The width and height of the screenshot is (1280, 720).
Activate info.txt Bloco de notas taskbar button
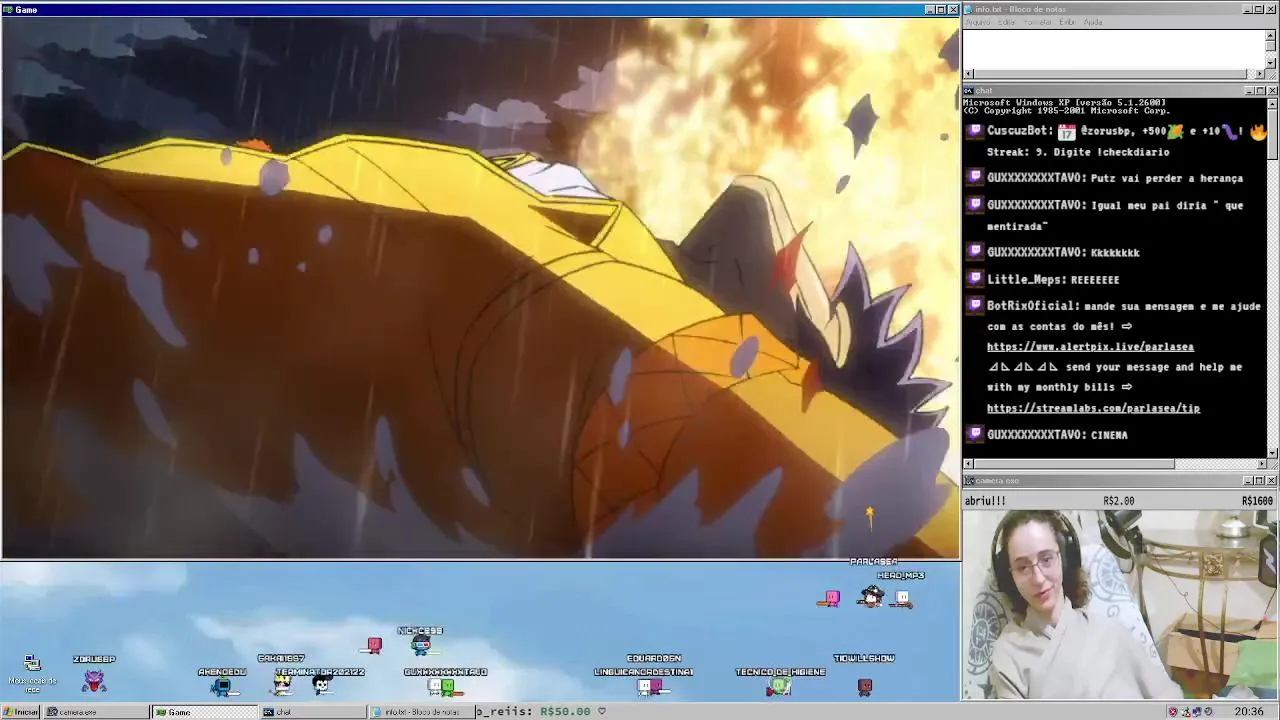tap(421, 712)
